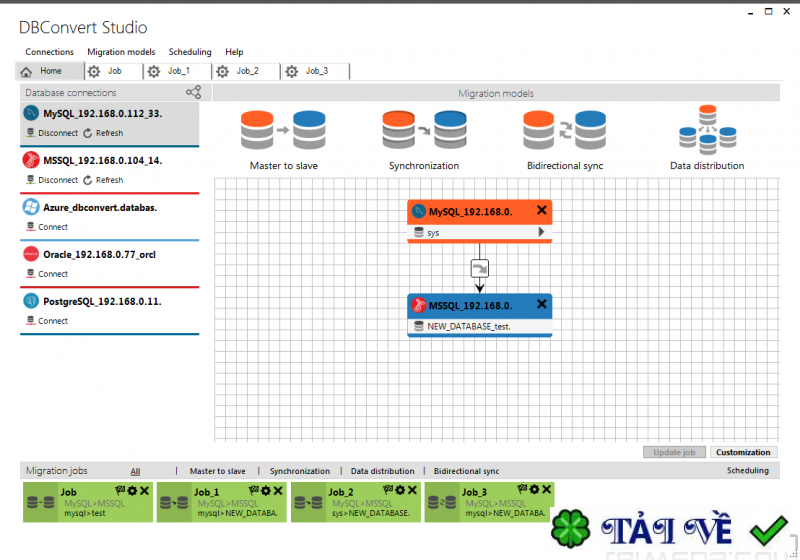The width and height of the screenshot is (800, 560).
Task: Filter jobs by Master to slave
Action: [217, 471]
